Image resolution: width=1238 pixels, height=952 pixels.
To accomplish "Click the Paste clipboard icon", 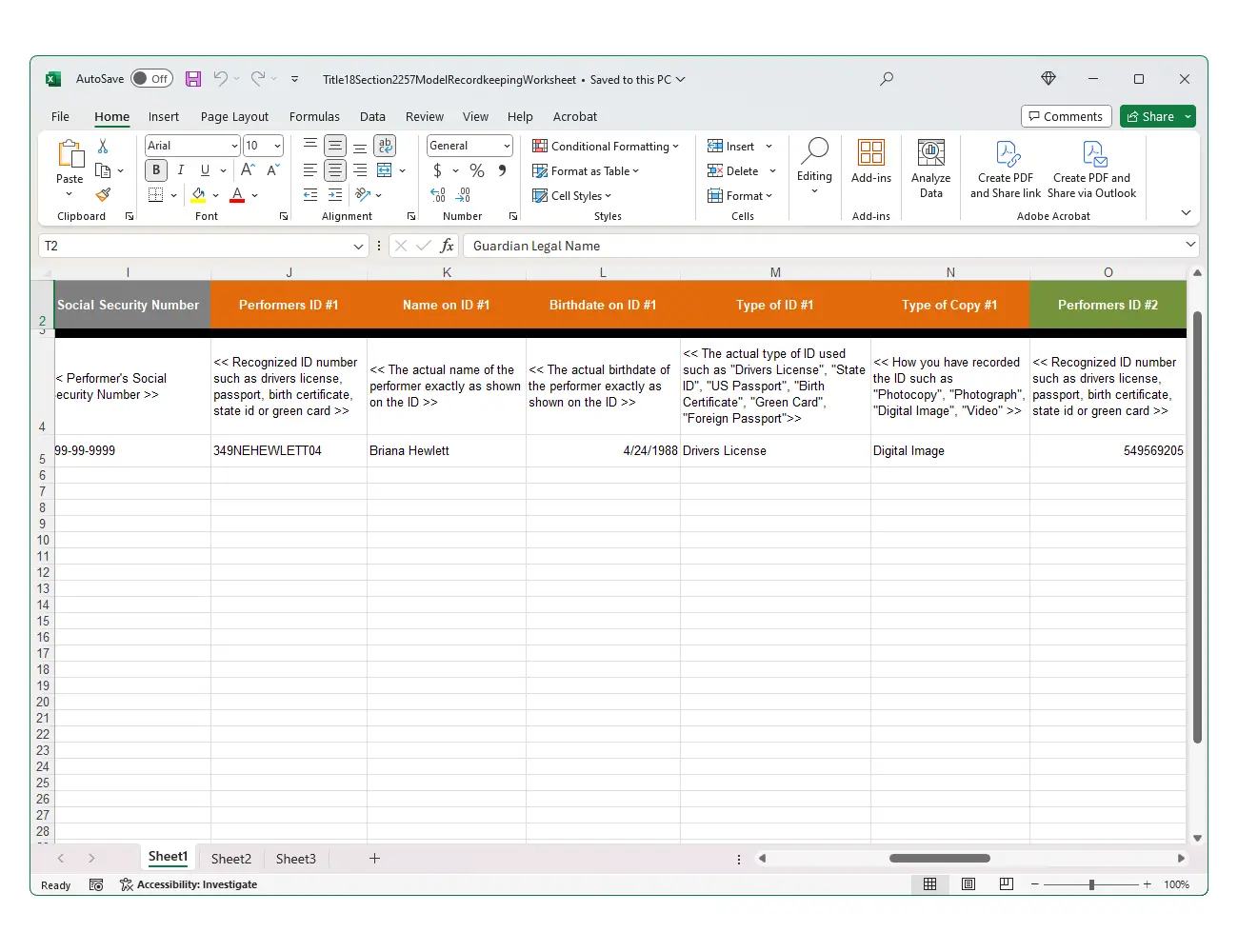I will pos(70,154).
